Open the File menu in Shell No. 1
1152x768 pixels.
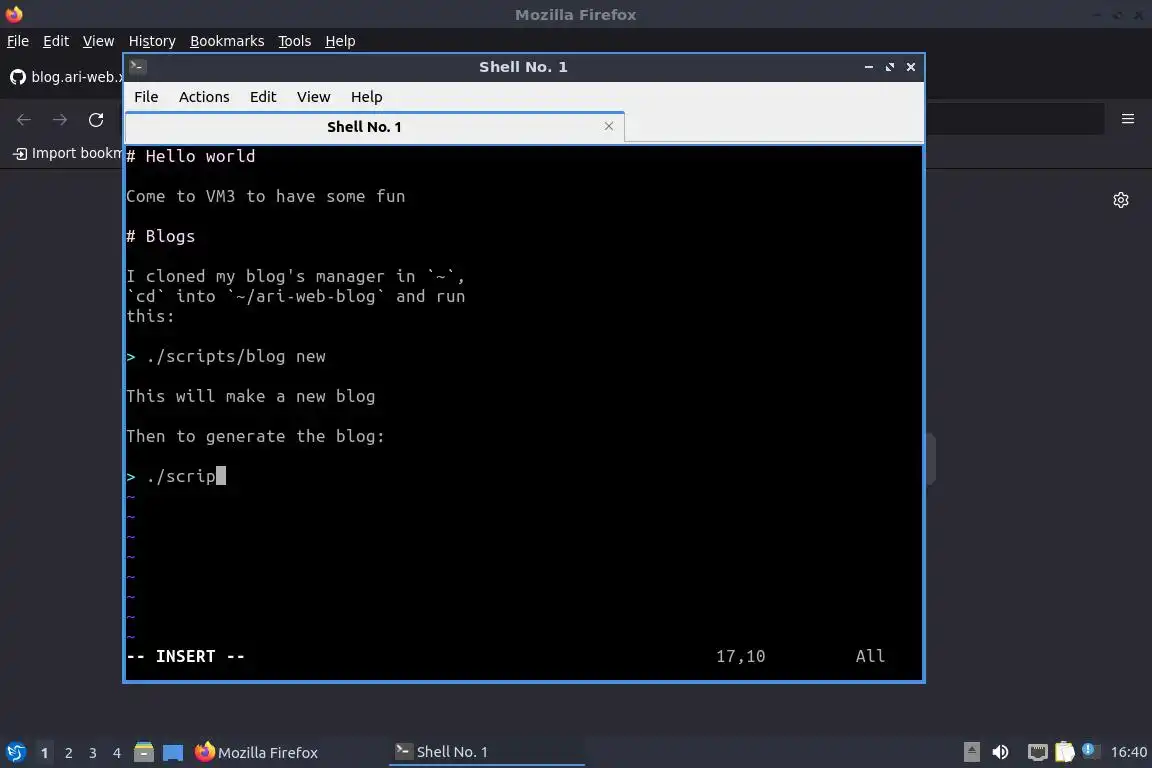pos(145,97)
